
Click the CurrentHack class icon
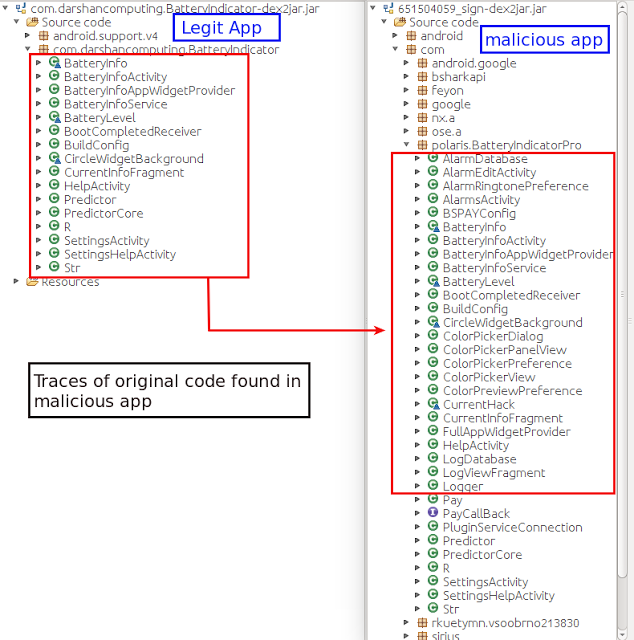(433, 405)
